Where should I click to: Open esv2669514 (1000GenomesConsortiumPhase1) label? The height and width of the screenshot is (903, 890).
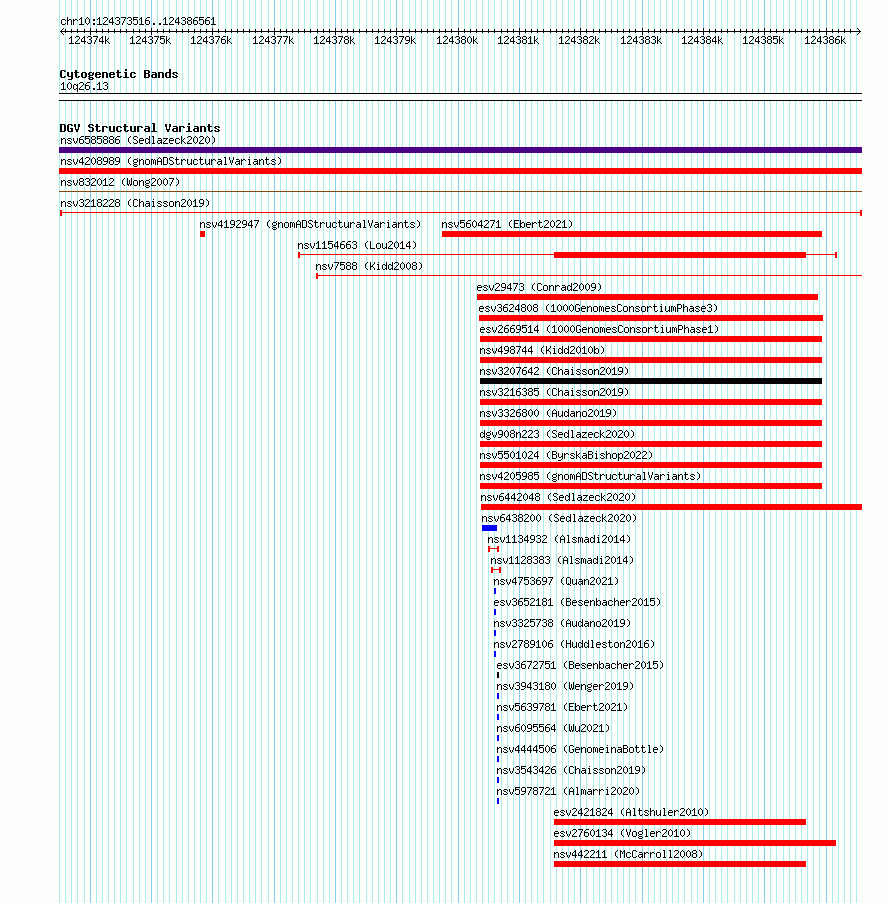click(x=600, y=329)
